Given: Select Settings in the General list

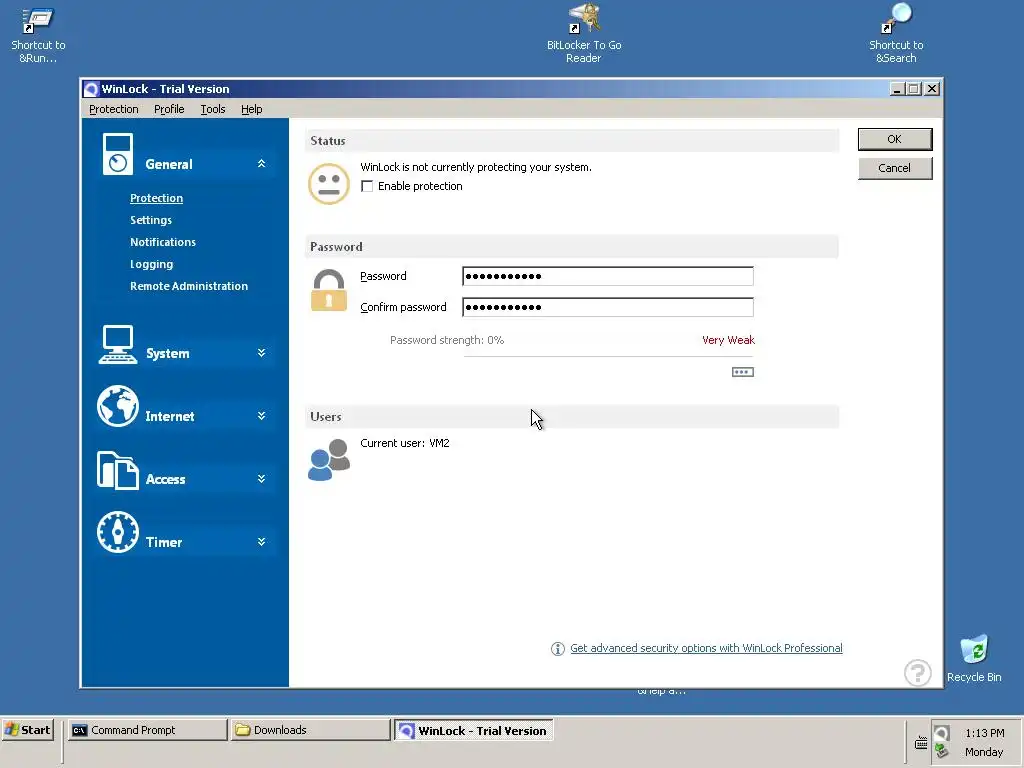Looking at the screenshot, I should [151, 220].
